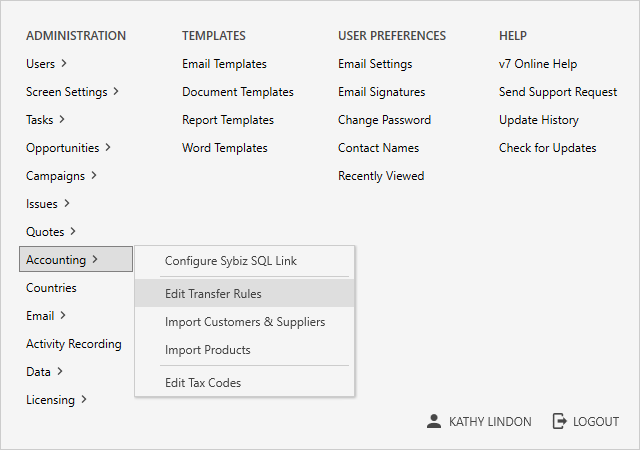Screen dimensions: 640x450
Task: Click Check for Updates
Action: coord(547,148)
